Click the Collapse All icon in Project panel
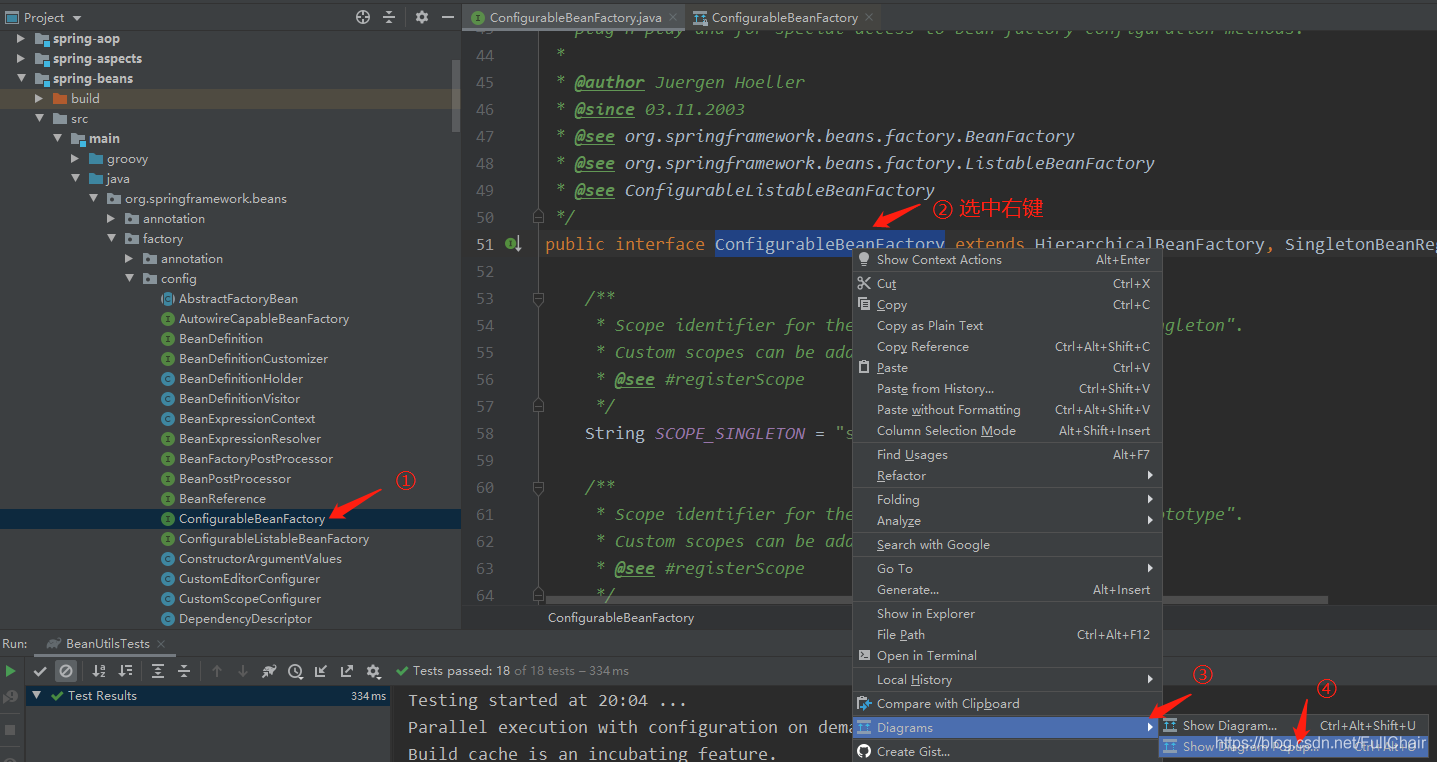The height and width of the screenshot is (762, 1437). pos(389,17)
